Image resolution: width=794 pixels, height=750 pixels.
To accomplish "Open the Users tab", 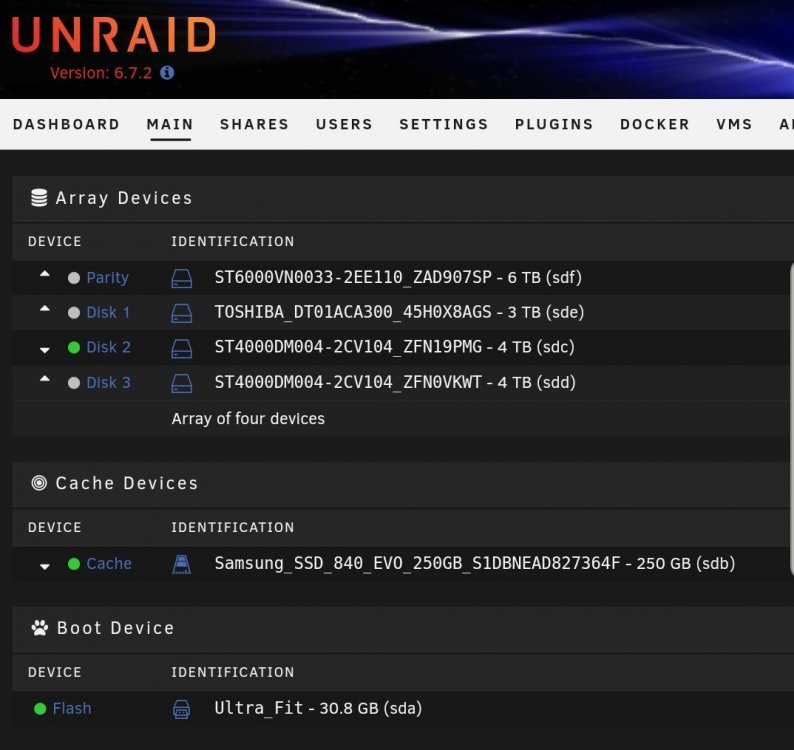I will (344, 124).
